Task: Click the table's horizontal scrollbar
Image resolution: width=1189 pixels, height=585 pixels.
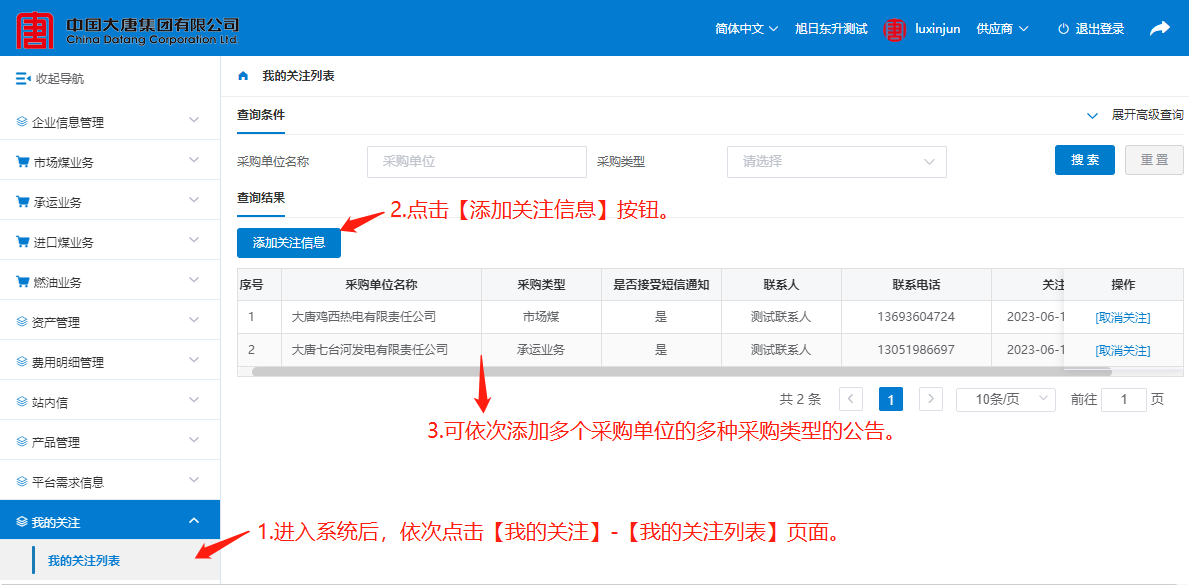Action: tap(680, 371)
